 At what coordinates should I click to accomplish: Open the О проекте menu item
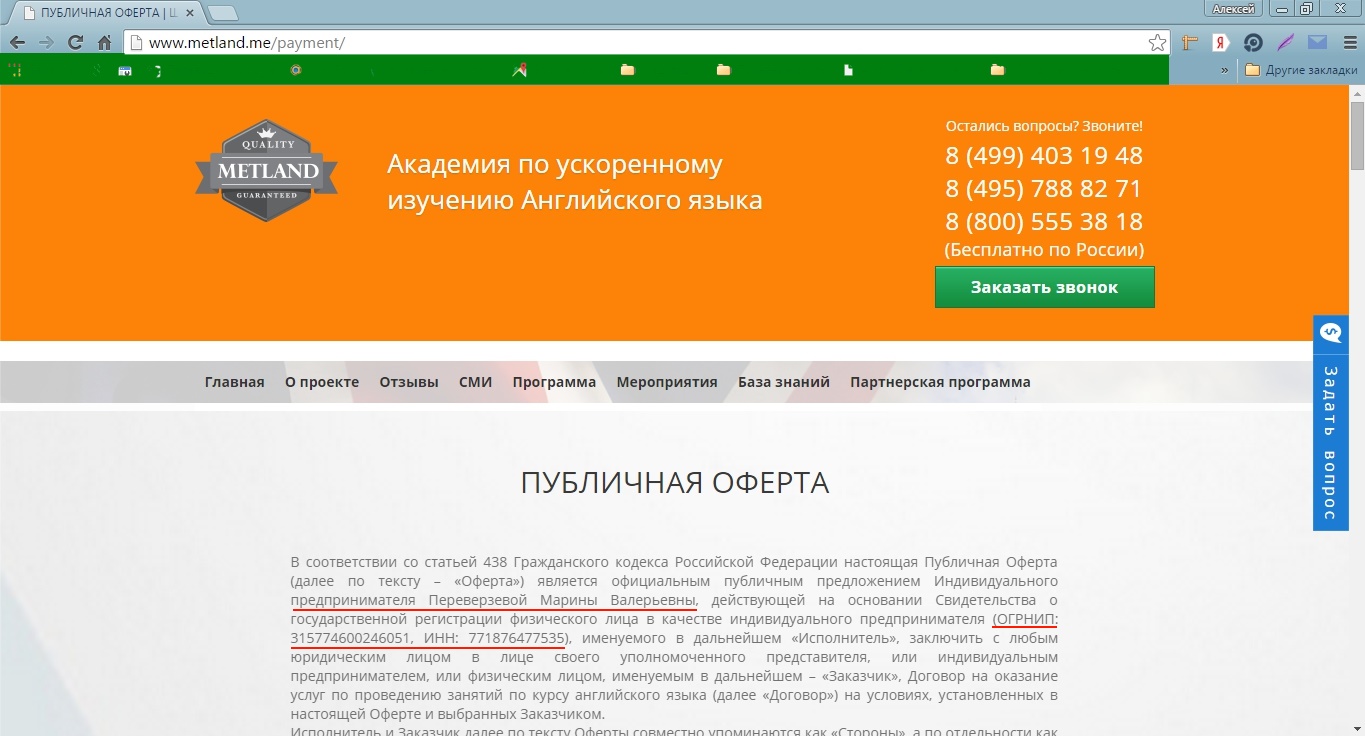(x=322, y=382)
